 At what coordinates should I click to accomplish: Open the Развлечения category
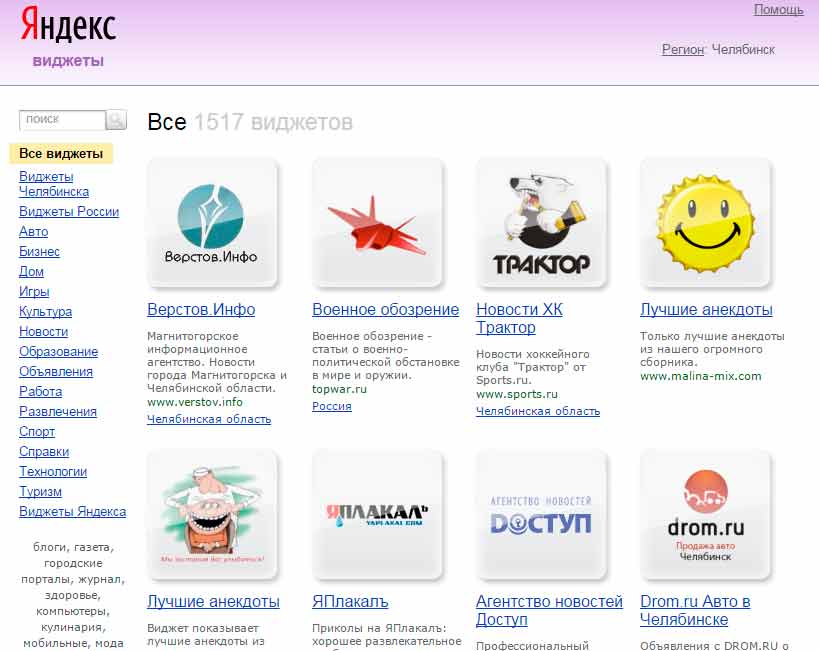pyautogui.click(x=58, y=411)
